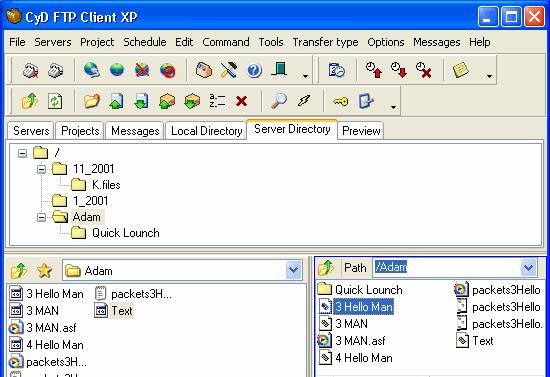The height and width of the screenshot is (377, 550).
Task: Click the magnifying glass search icon
Action: coord(279,101)
